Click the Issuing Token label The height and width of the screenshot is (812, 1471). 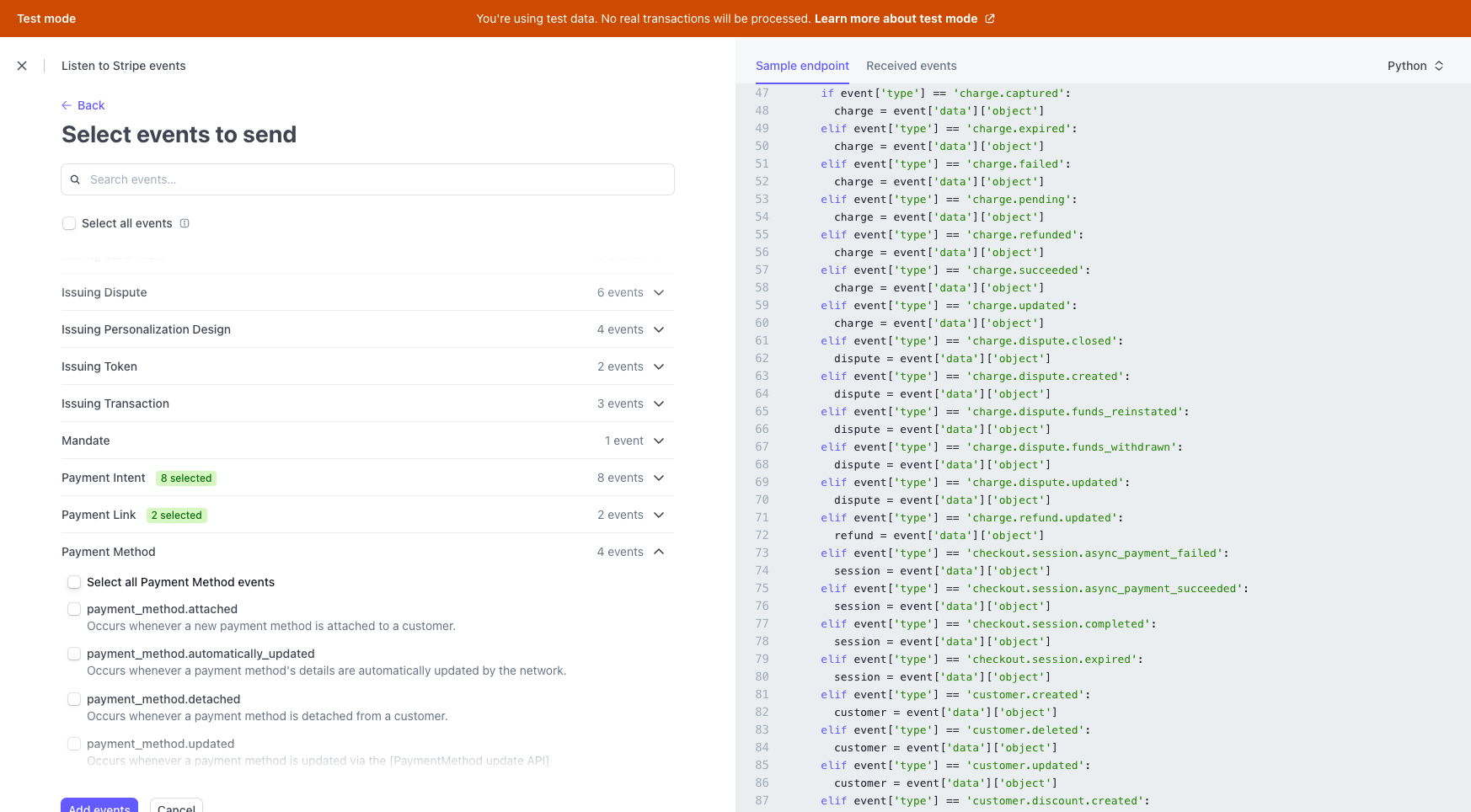[99, 366]
